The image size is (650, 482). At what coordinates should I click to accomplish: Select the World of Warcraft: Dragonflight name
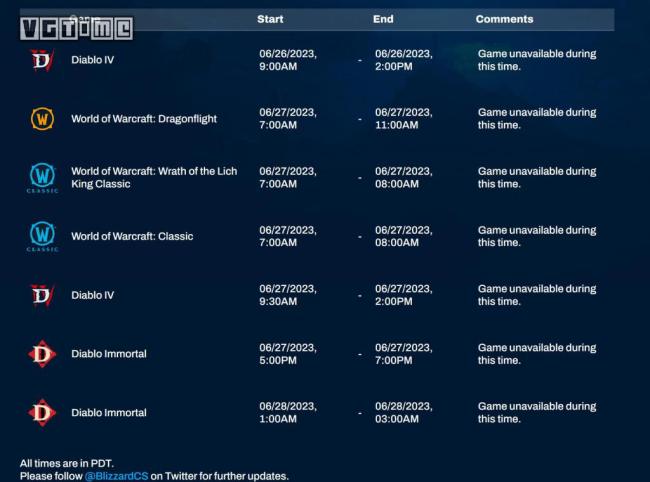pyautogui.click(x=144, y=119)
